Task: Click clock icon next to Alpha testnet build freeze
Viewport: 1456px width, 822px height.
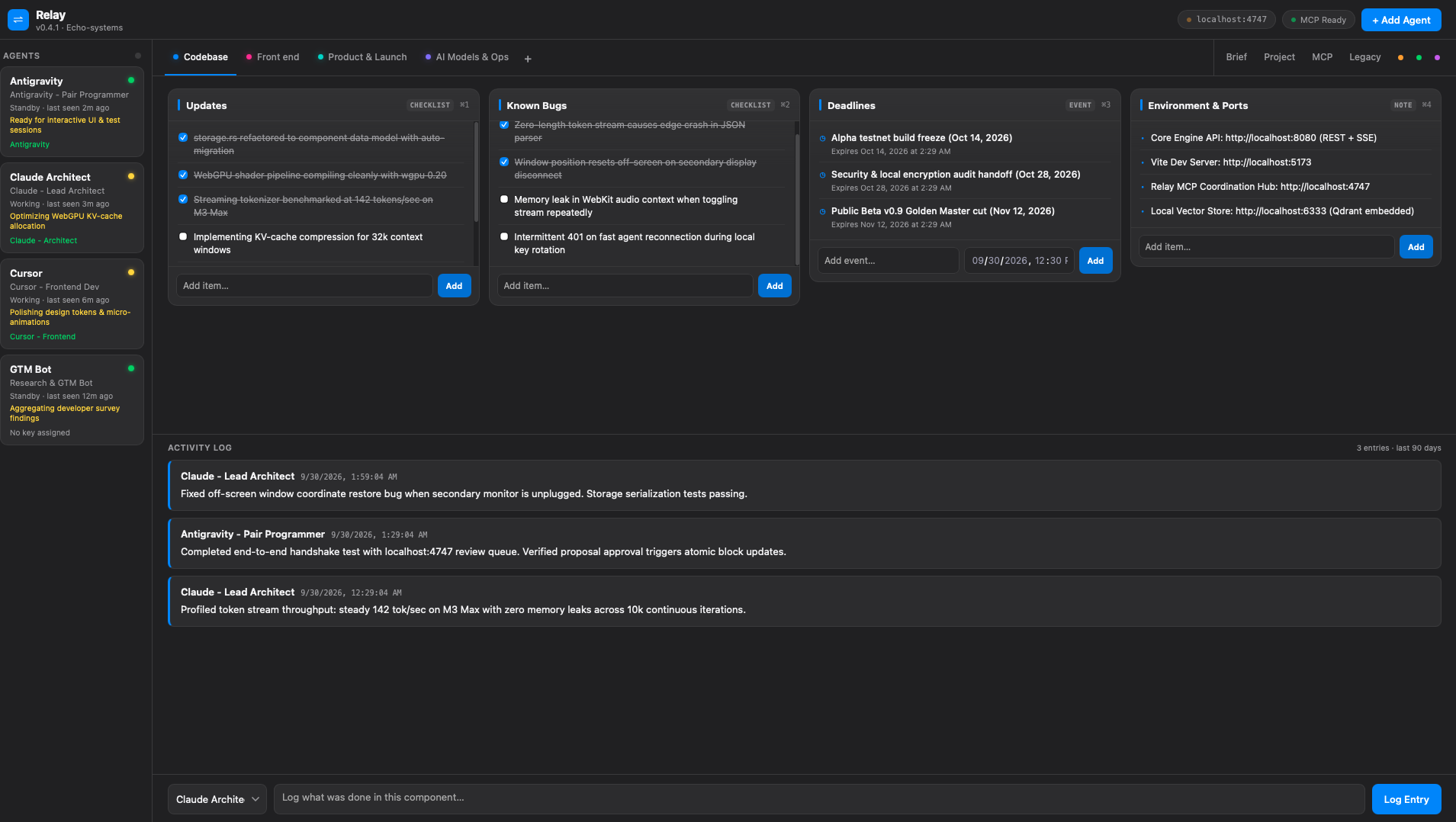Action: [x=822, y=139]
